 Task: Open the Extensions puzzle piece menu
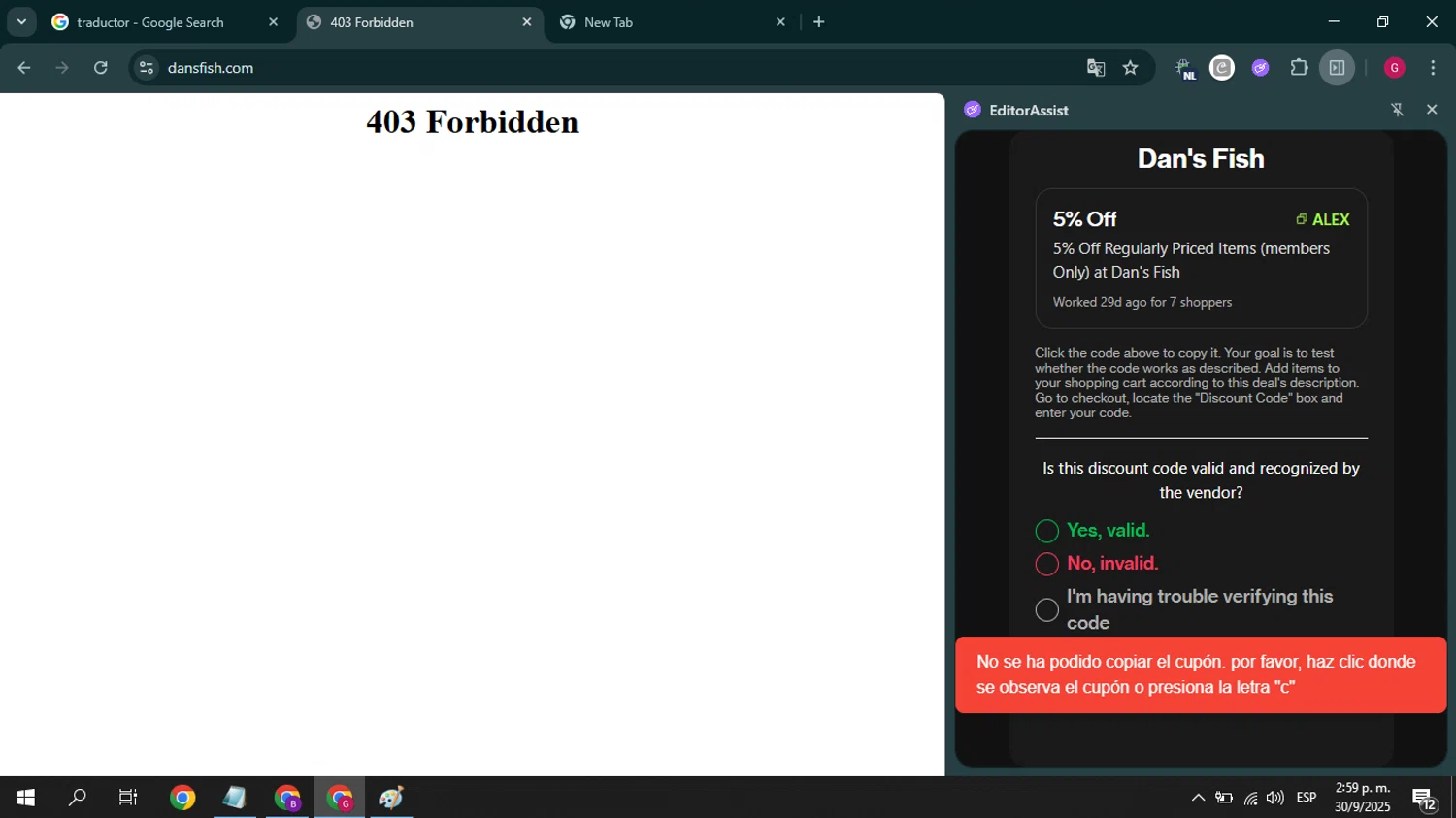[x=1299, y=68]
